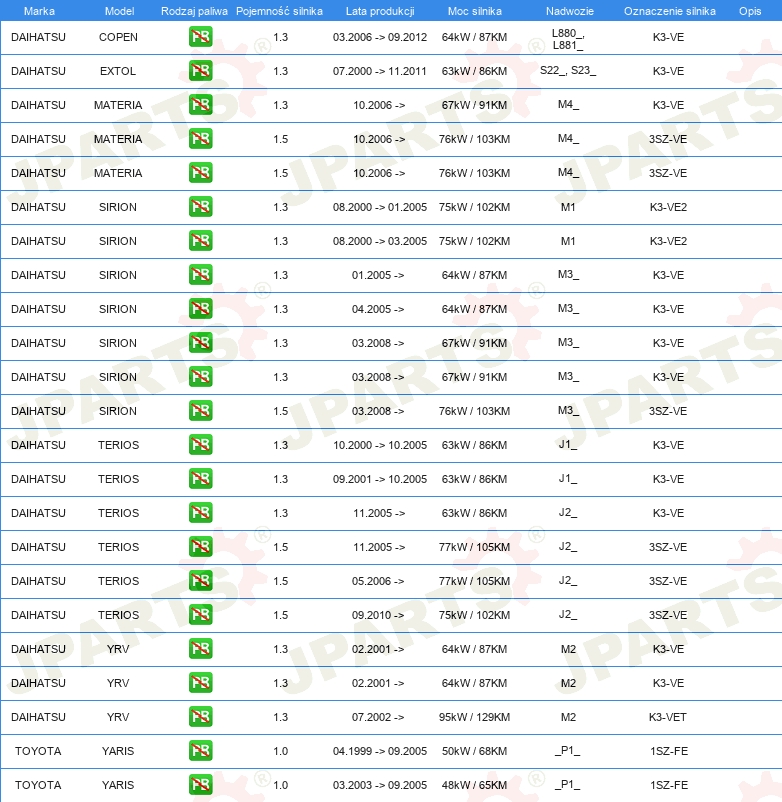Click fuel icon for YARIS 04.1999 -> 09.2005
Viewport: 782px width, 802px height.
(x=200, y=751)
